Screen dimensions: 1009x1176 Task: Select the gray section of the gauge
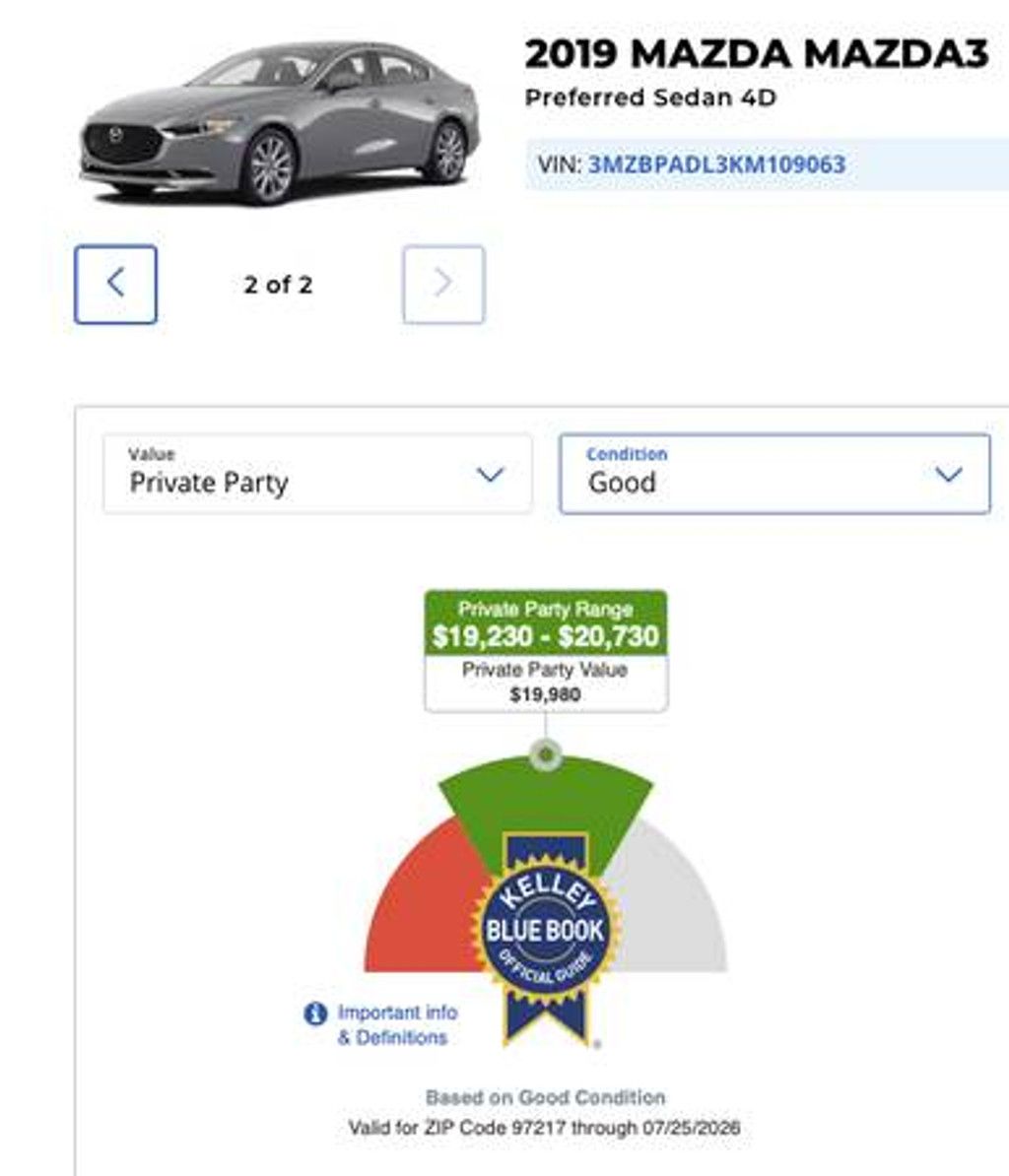(671, 907)
